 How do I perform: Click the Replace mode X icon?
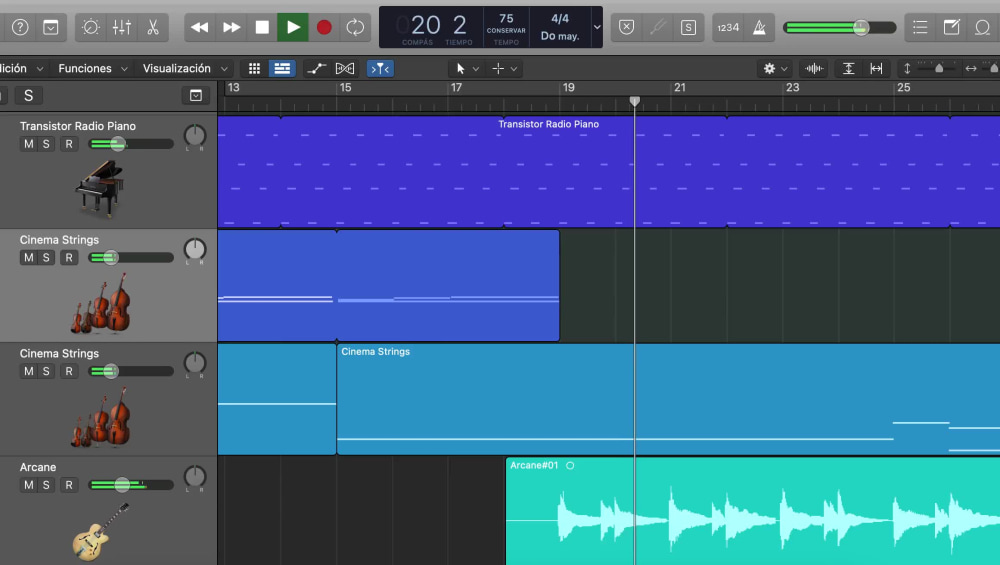click(627, 27)
